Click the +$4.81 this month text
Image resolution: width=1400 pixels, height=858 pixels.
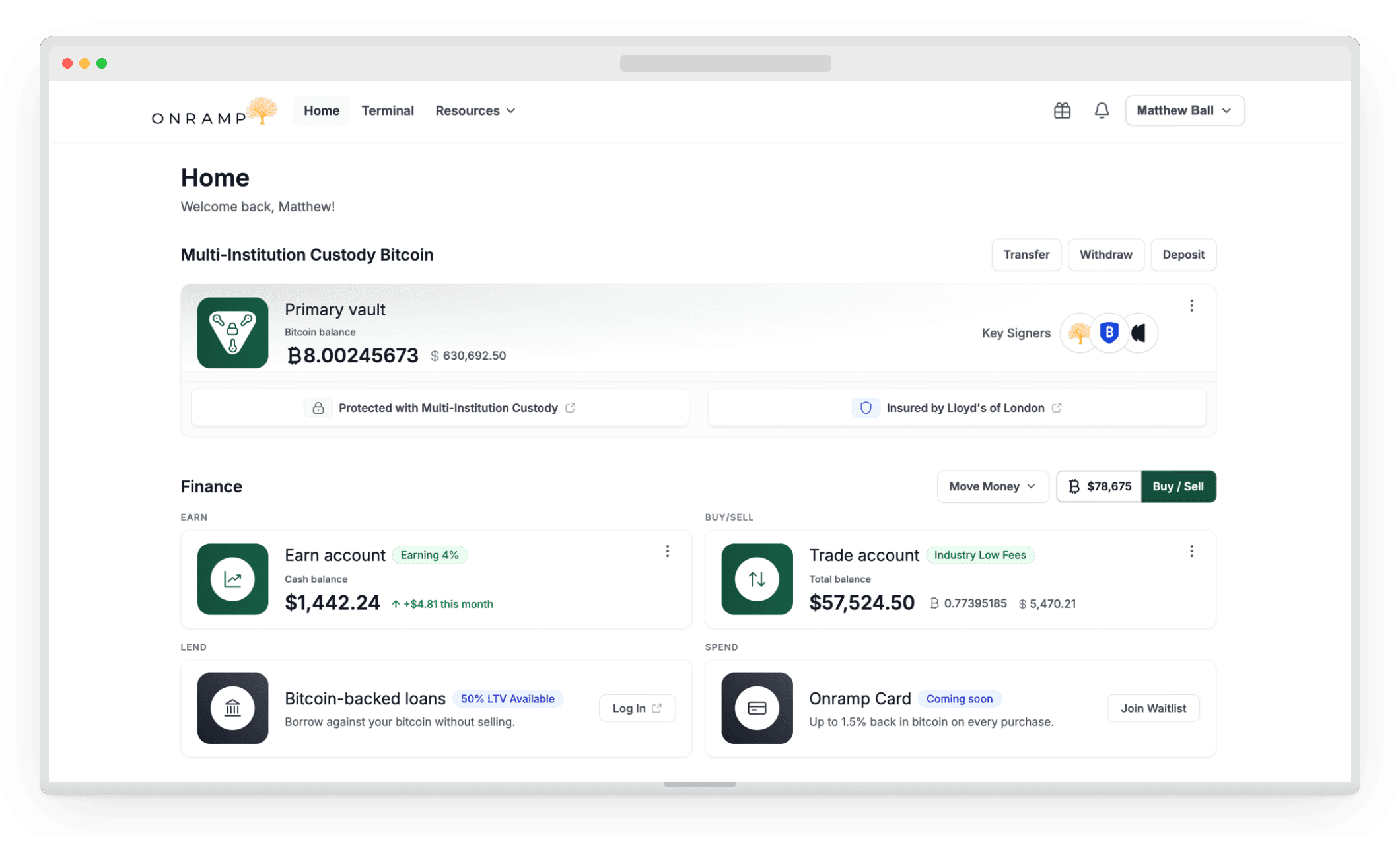click(x=442, y=604)
